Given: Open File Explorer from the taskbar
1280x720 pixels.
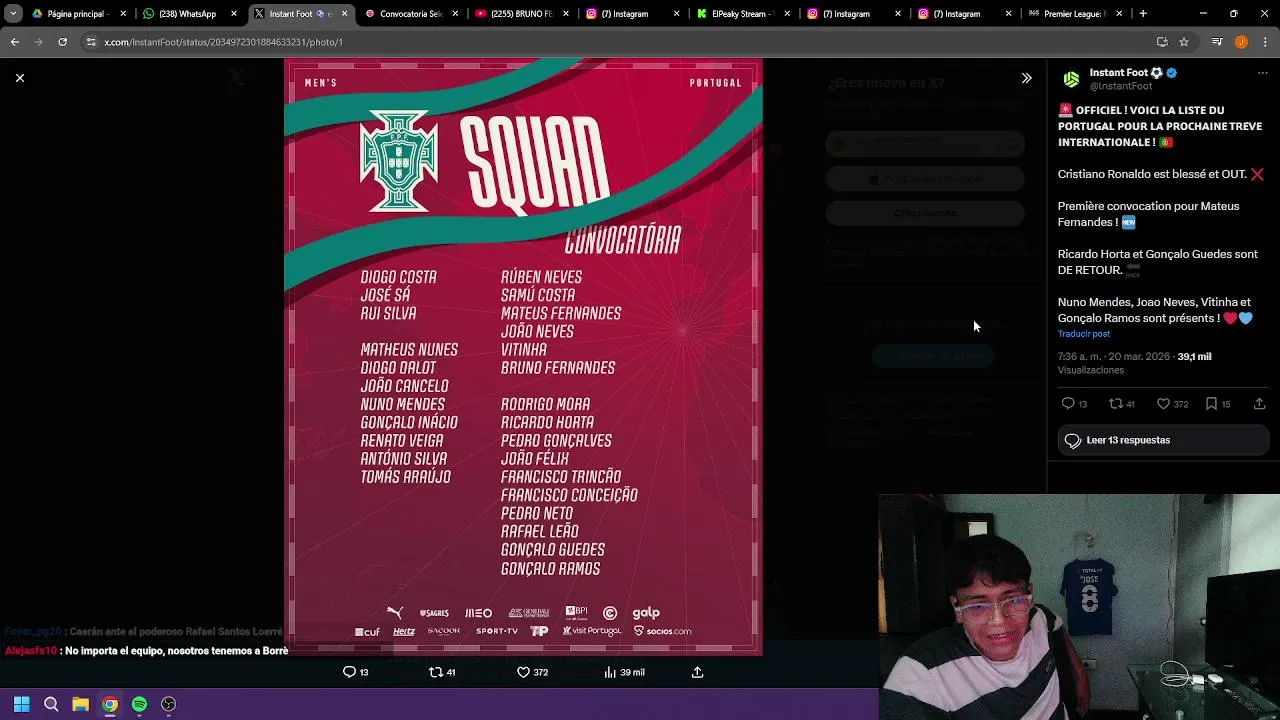Looking at the screenshot, I should [81, 704].
